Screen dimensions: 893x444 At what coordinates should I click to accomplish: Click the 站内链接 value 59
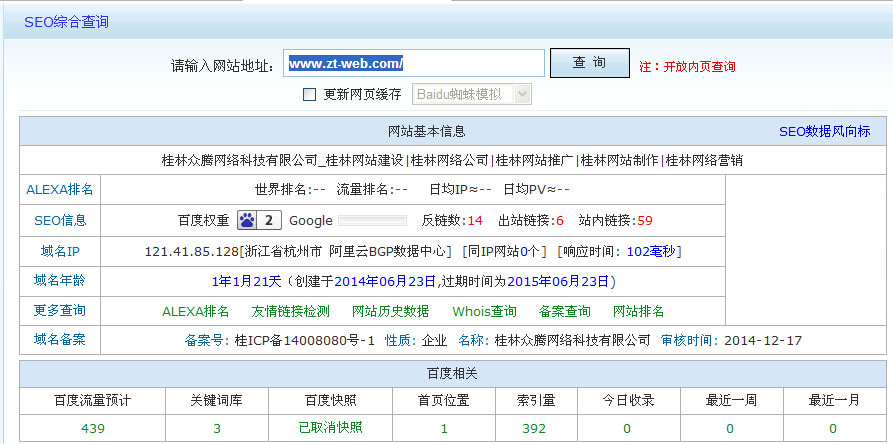pyautogui.click(x=645, y=221)
